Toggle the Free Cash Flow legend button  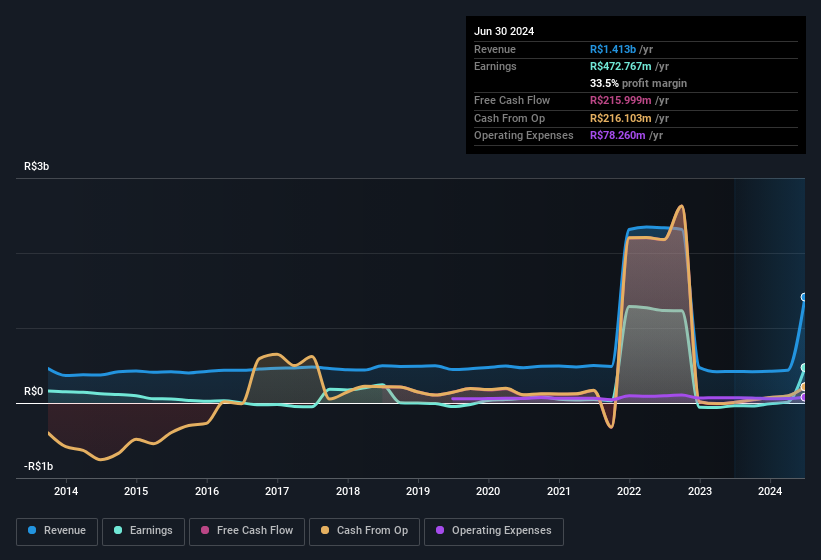coord(247,531)
